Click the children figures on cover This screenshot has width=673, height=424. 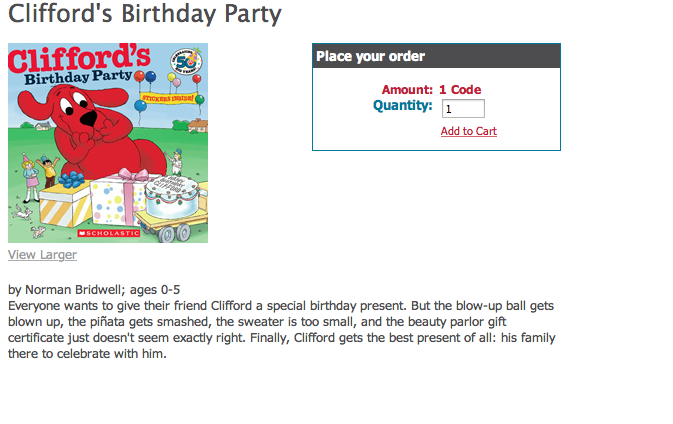40,175
